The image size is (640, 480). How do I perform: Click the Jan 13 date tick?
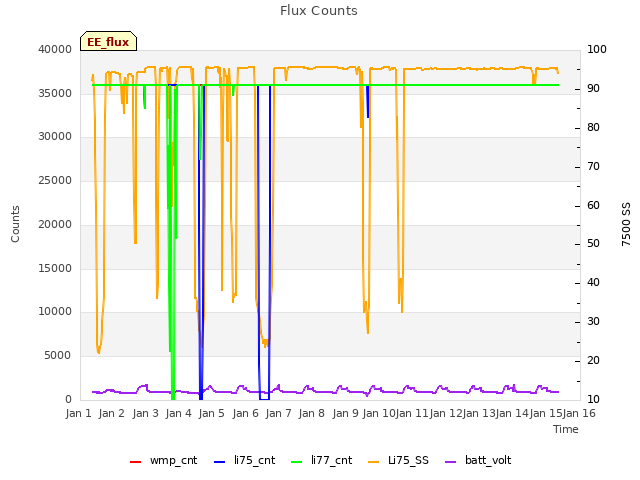[x=479, y=413]
